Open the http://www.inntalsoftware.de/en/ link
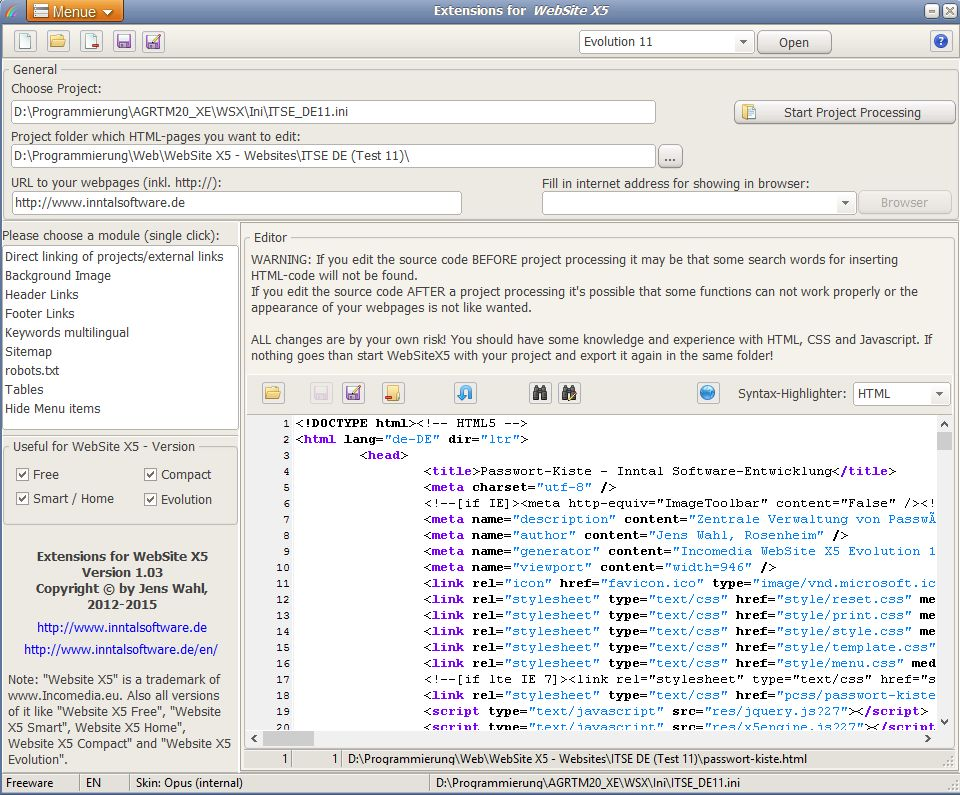This screenshot has height=795, width=960. pyautogui.click(x=121, y=649)
